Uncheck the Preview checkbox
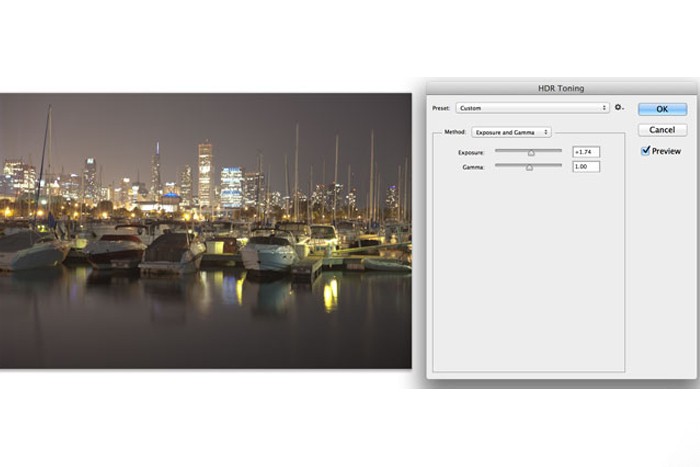 click(646, 151)
